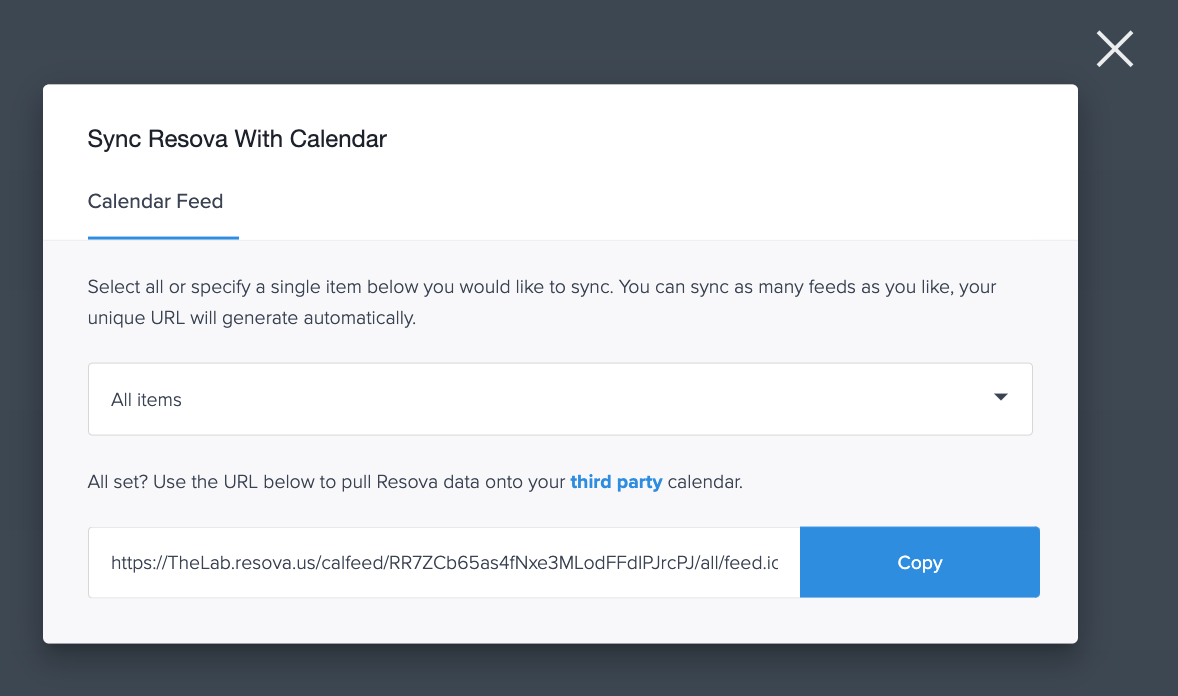
Task: Select the Calendar Feed section header
Action: click(x=155, y=201)
